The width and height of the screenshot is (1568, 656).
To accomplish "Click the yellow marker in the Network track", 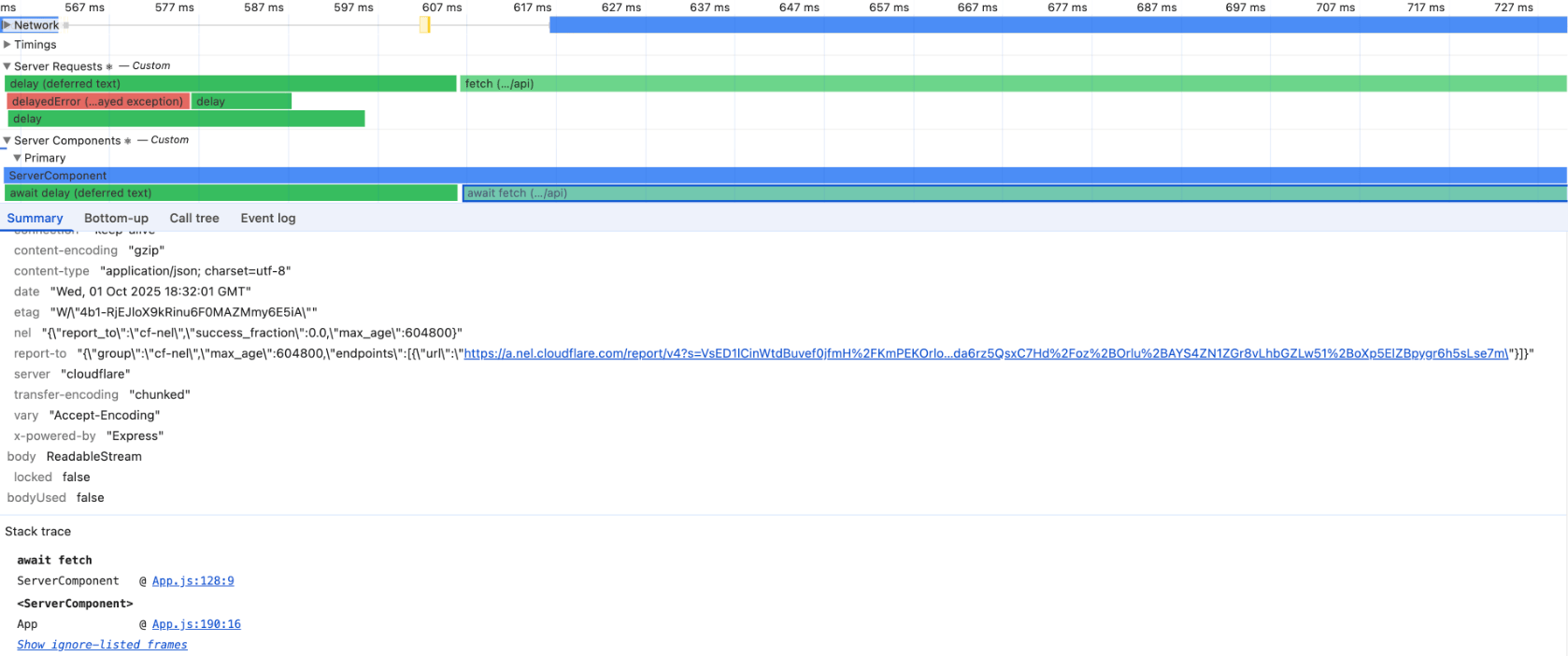I will (425, 25).
